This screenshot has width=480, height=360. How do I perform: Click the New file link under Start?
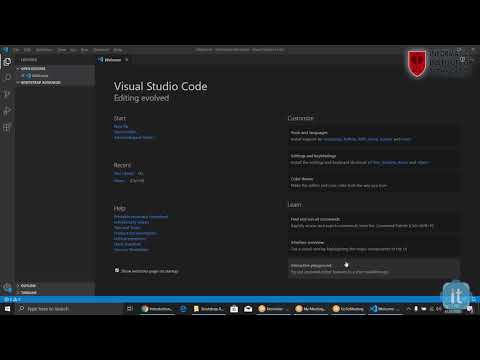pos(121,126)
